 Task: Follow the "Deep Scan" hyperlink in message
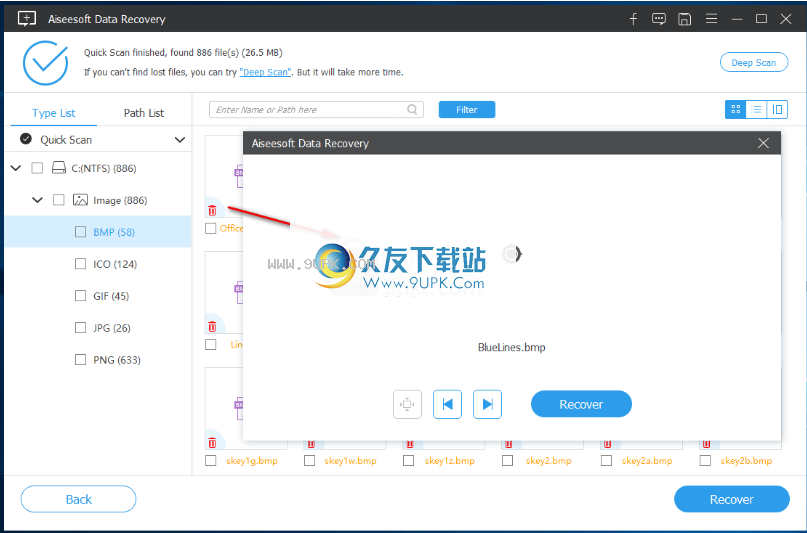[x=265, y=72]
